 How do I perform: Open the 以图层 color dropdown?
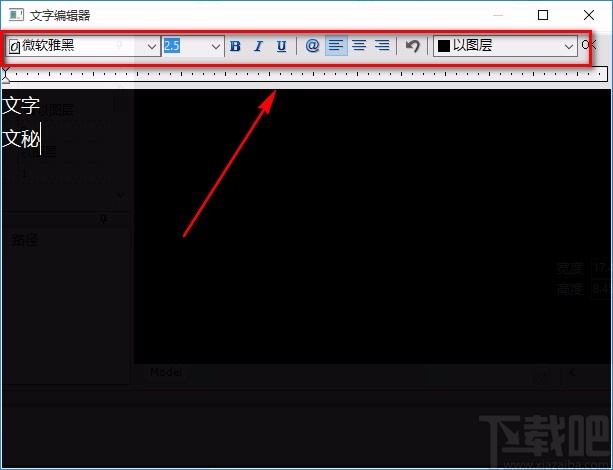pyautogui.click(x=569, y=46)
